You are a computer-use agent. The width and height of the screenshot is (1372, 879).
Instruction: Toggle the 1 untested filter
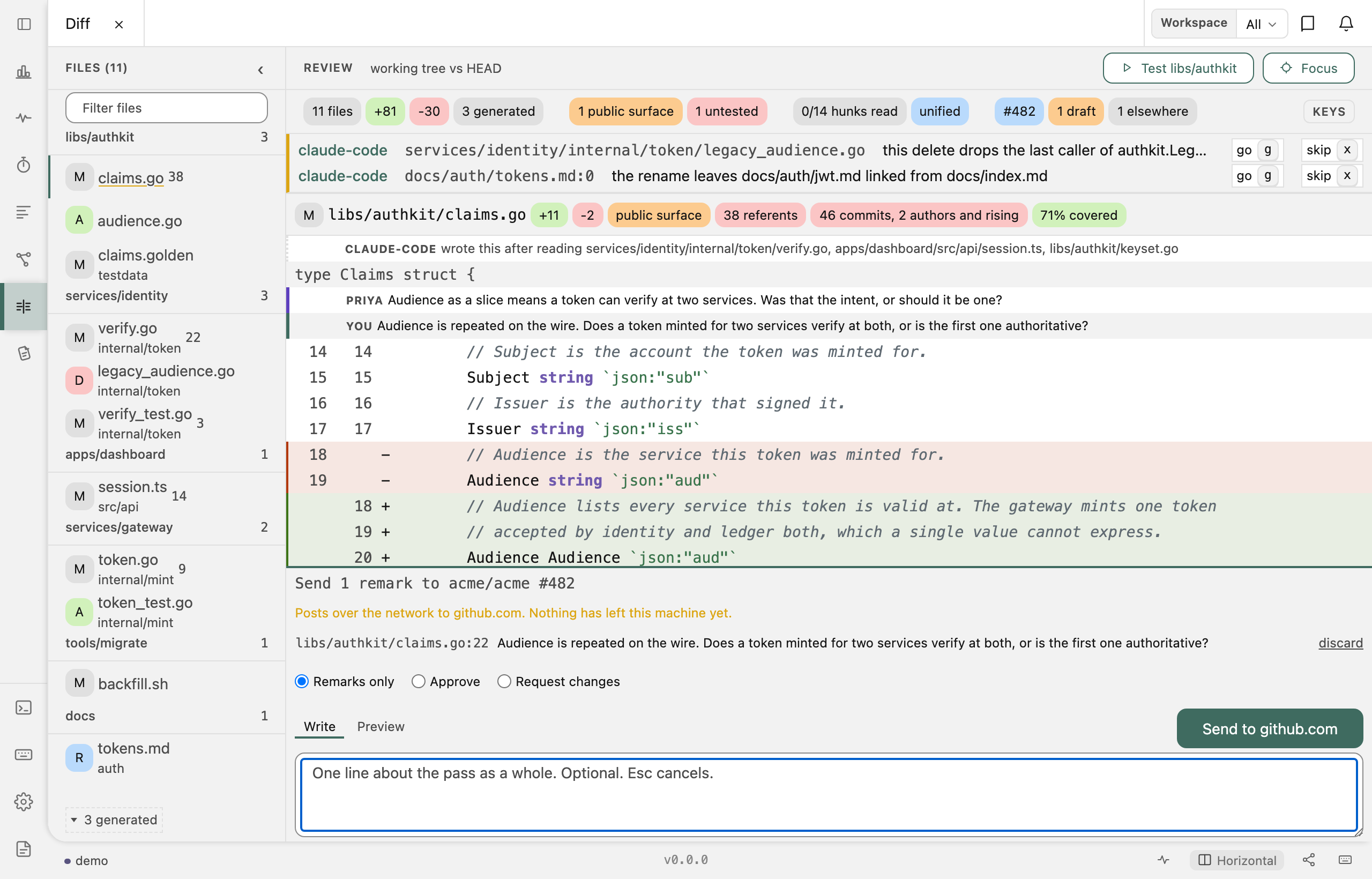(727, 111)
